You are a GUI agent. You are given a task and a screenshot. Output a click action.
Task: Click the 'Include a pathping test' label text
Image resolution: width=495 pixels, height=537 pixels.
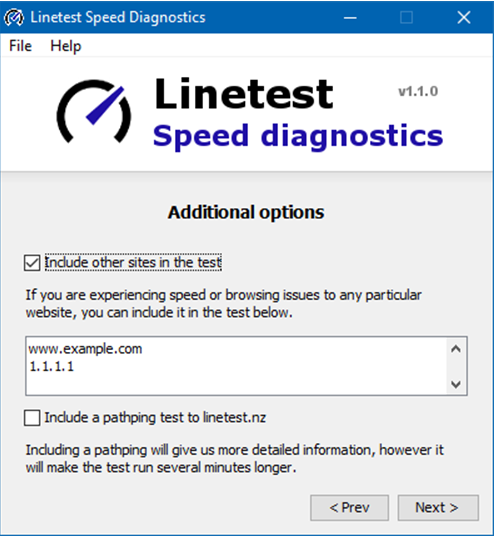coord(155,418)
